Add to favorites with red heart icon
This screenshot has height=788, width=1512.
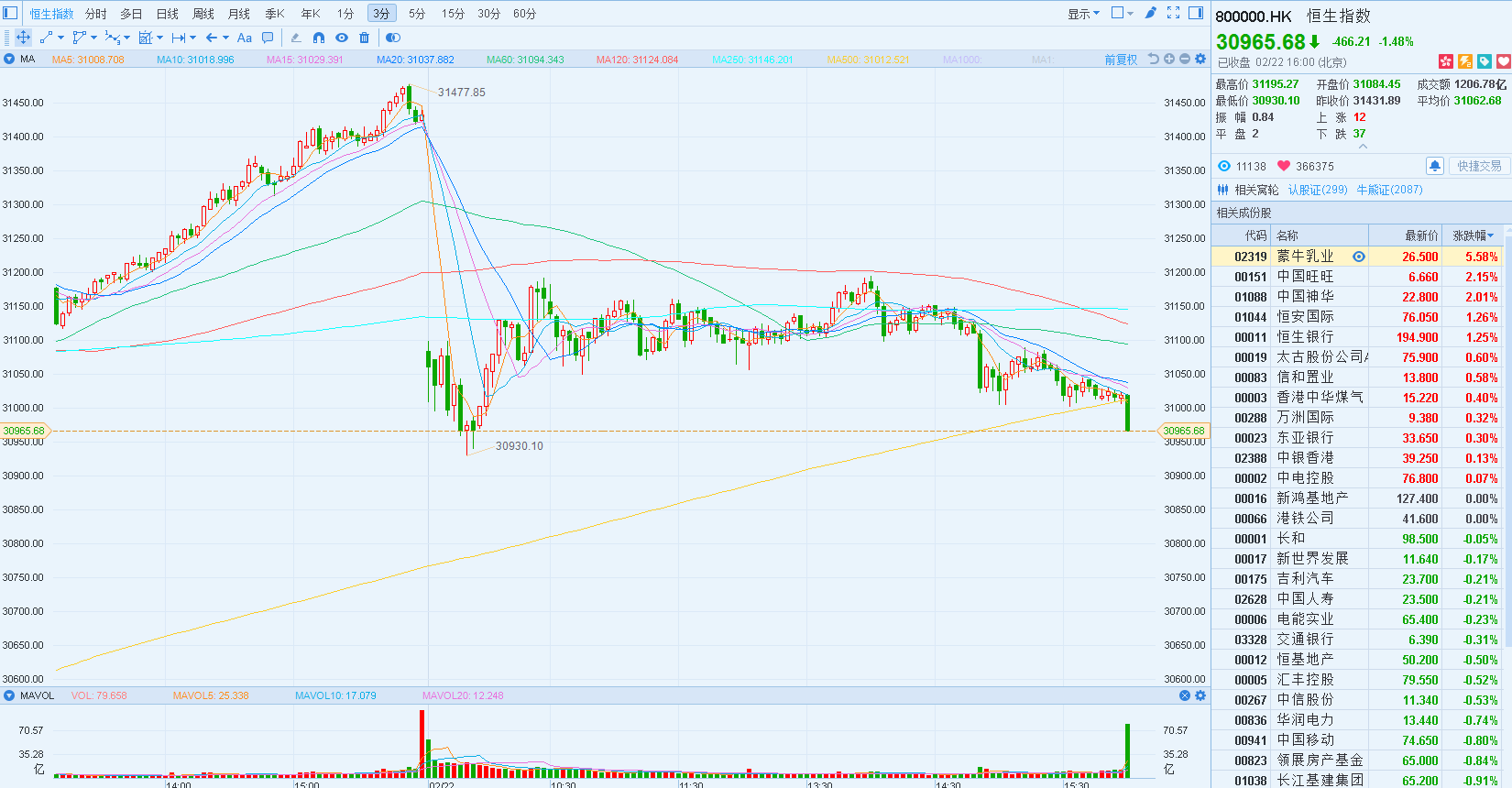[1504, 61]
